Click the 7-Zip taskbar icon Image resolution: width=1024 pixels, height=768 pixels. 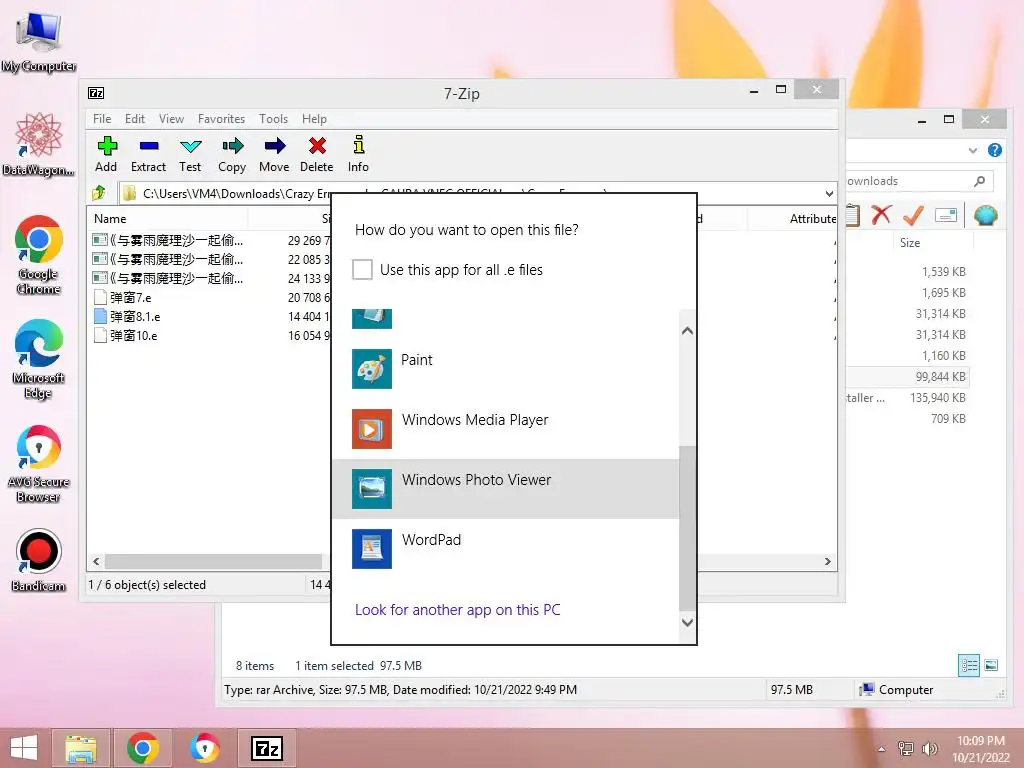[267, 748]
